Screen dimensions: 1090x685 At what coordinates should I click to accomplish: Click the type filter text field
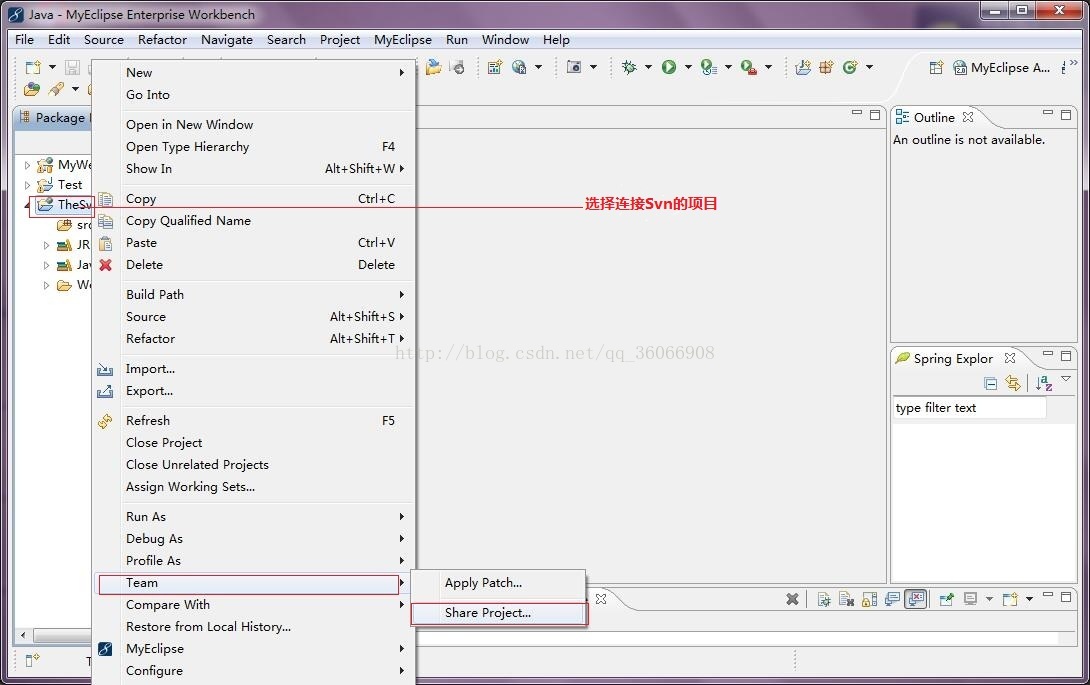[x=969, y=408]
